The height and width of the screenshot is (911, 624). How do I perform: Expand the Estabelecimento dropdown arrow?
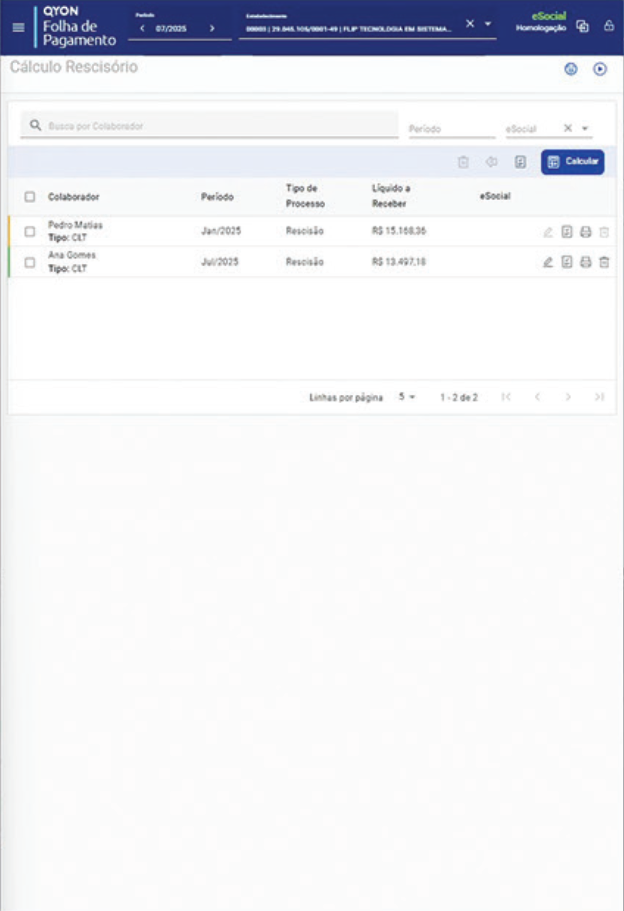click(x=488, y=24)
